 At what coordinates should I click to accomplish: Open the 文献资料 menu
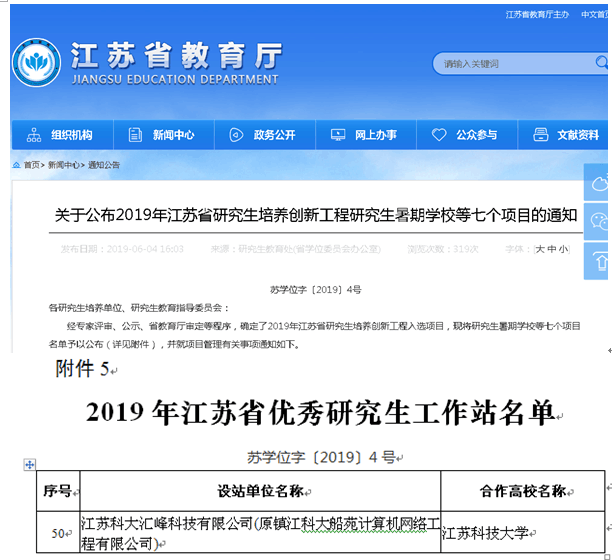pyautogui.click(x=563, y=135)
